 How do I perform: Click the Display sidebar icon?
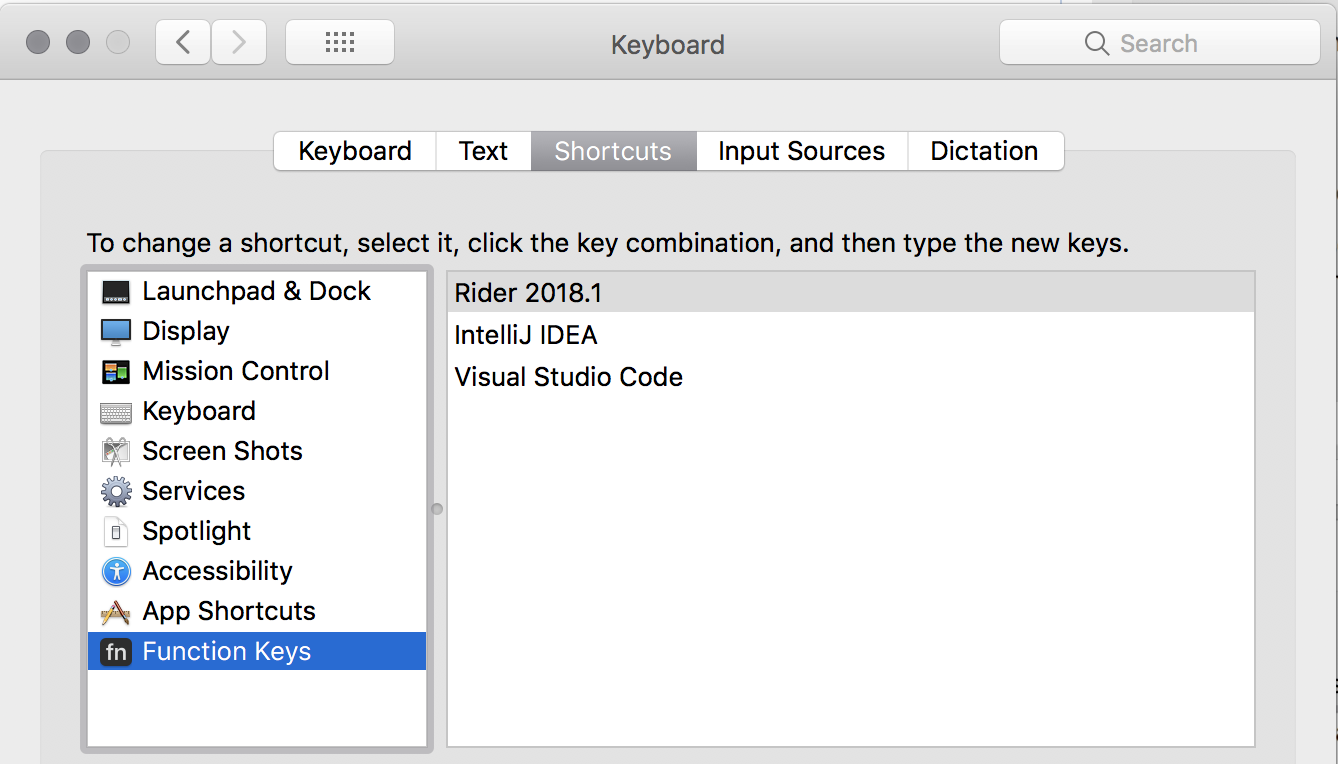(115, 331)
